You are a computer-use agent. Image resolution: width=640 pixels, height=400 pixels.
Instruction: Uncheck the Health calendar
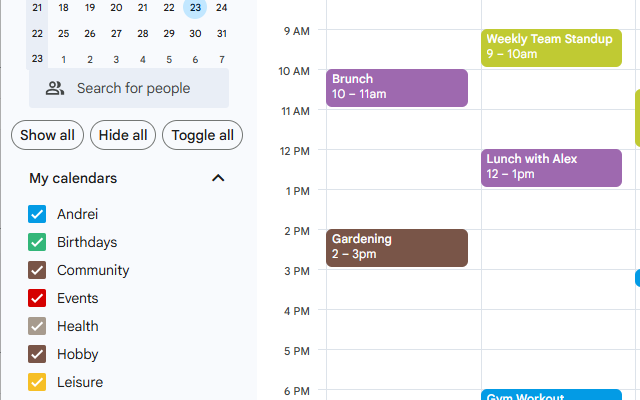click(37, 326)
